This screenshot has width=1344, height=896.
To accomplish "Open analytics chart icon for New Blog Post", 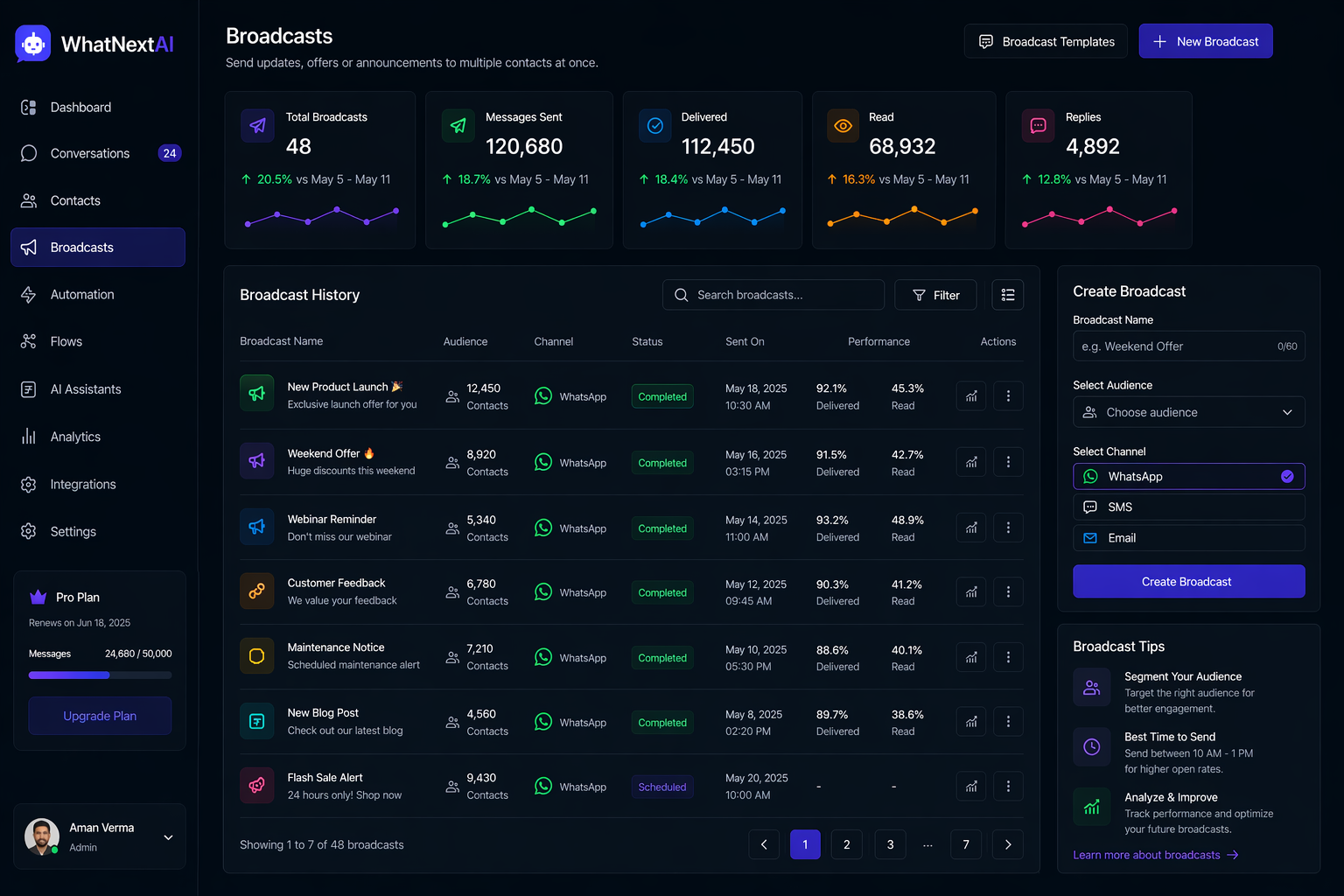I will 971,722.
